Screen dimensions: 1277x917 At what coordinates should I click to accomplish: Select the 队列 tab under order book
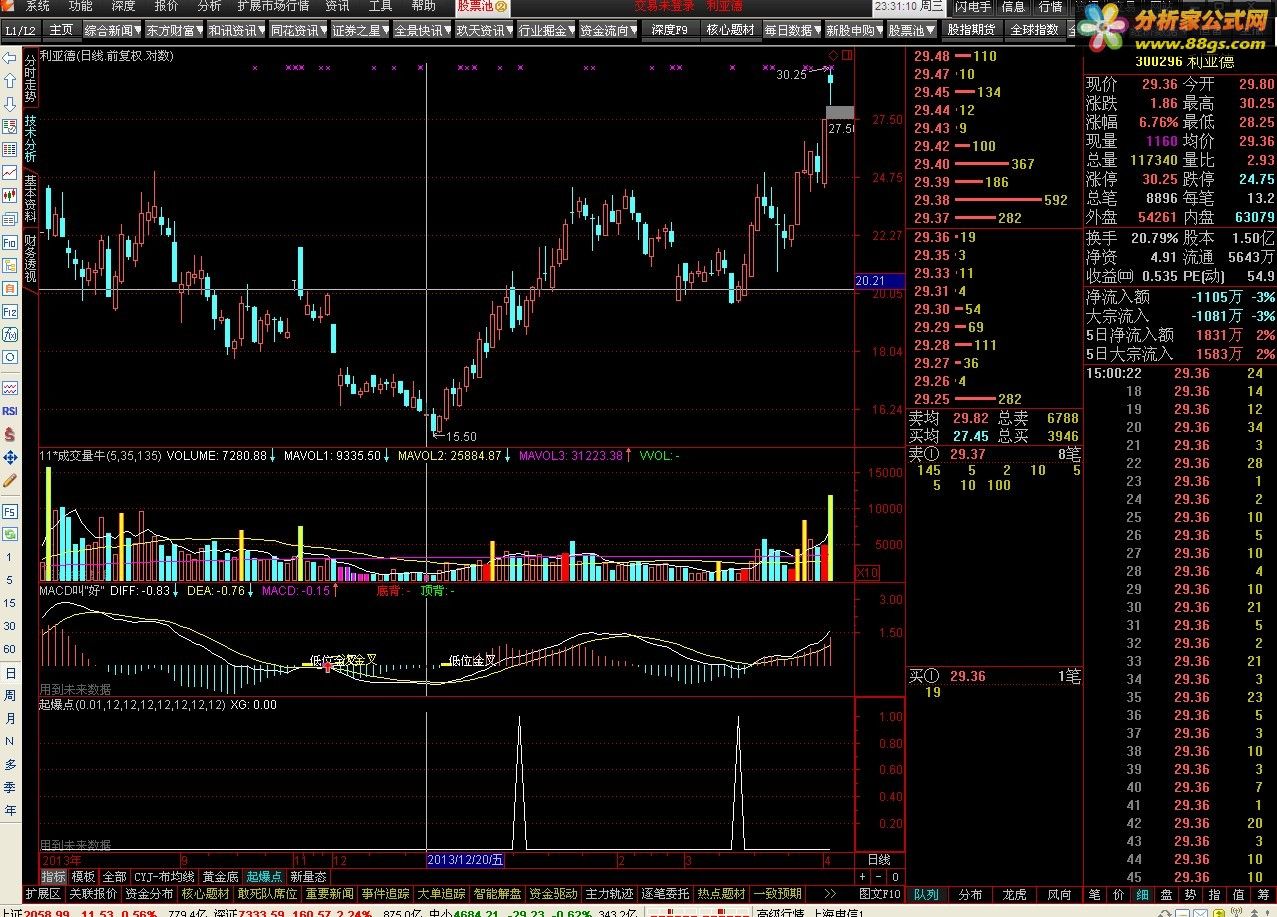point(926,894)
